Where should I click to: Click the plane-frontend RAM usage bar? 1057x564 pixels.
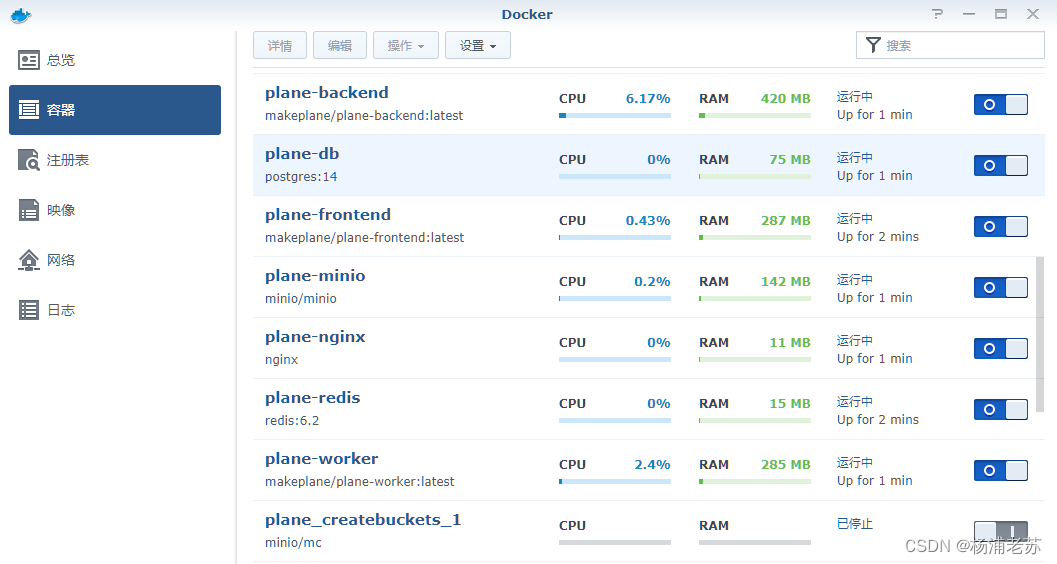[x=755, y=237]
